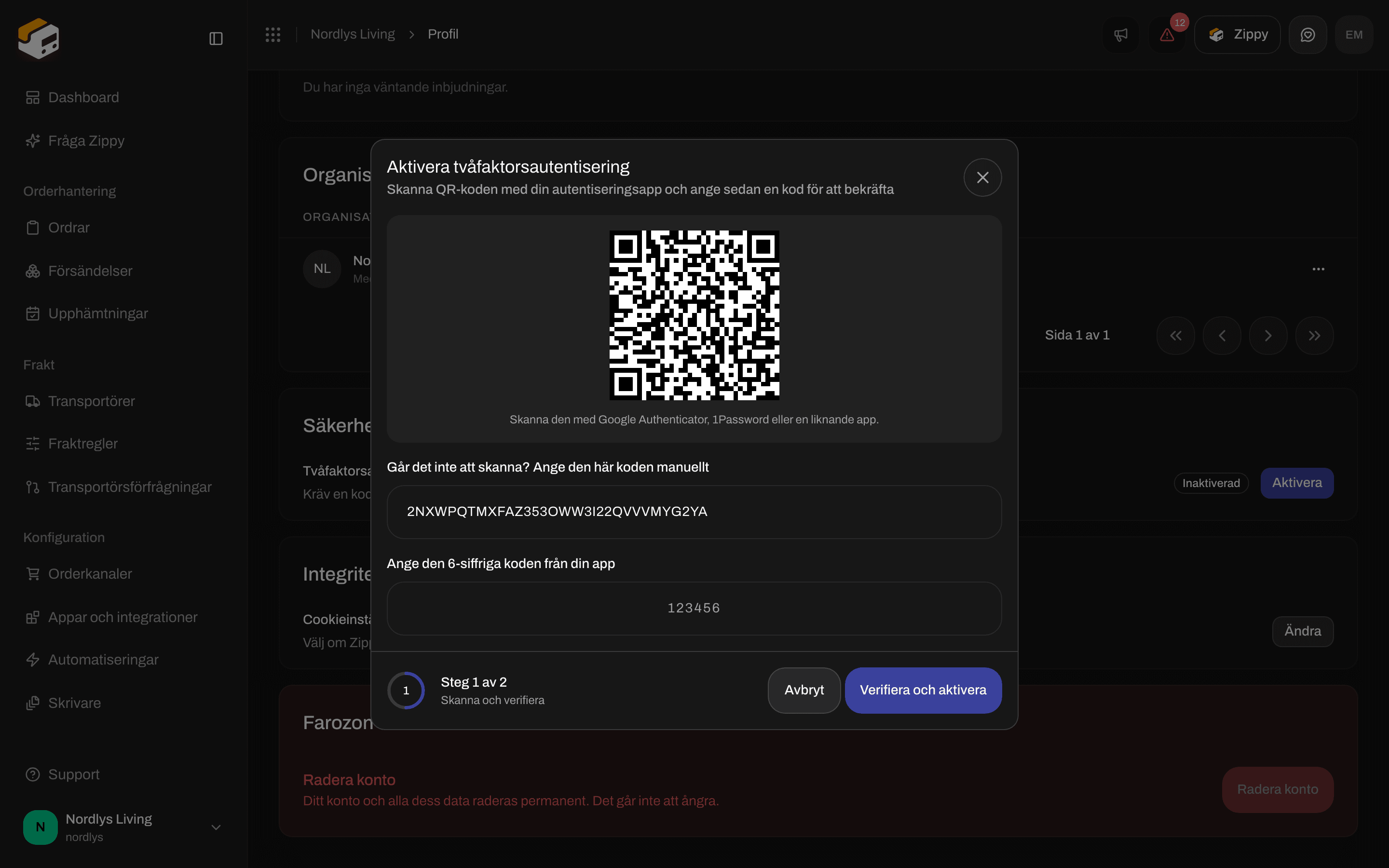
Task: Open alerts with 12 badge
Action: point(1168,34)
